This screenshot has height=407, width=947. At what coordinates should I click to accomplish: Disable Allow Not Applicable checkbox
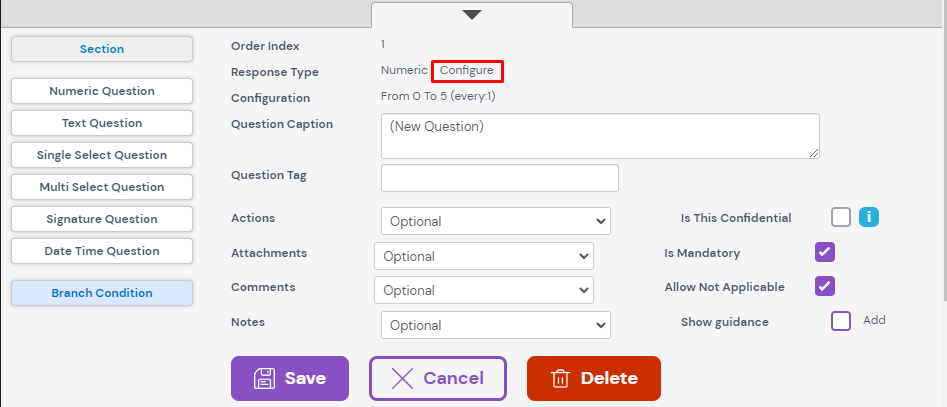pyautogui.click(x=825, y=286)
